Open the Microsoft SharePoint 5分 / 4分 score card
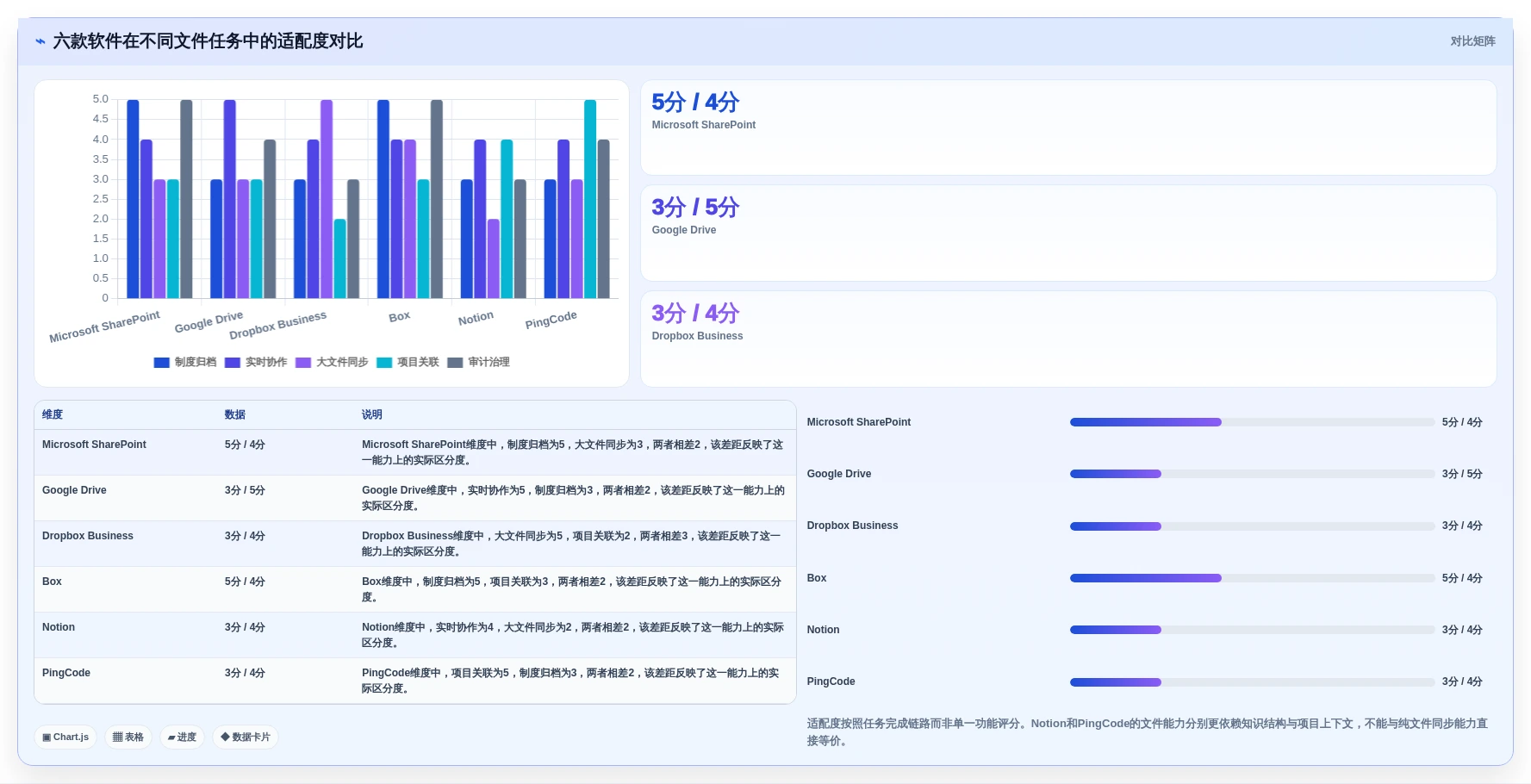1531x784 pixels. click(1068, 128)
